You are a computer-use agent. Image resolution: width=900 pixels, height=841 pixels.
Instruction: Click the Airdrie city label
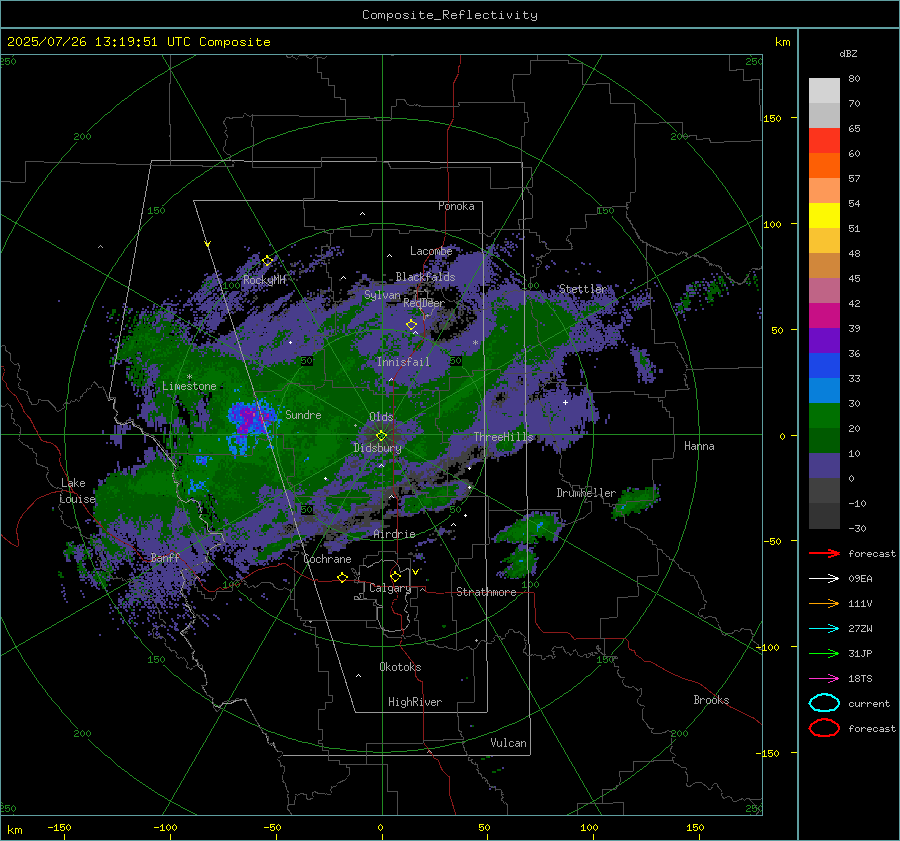click(394, 534)
